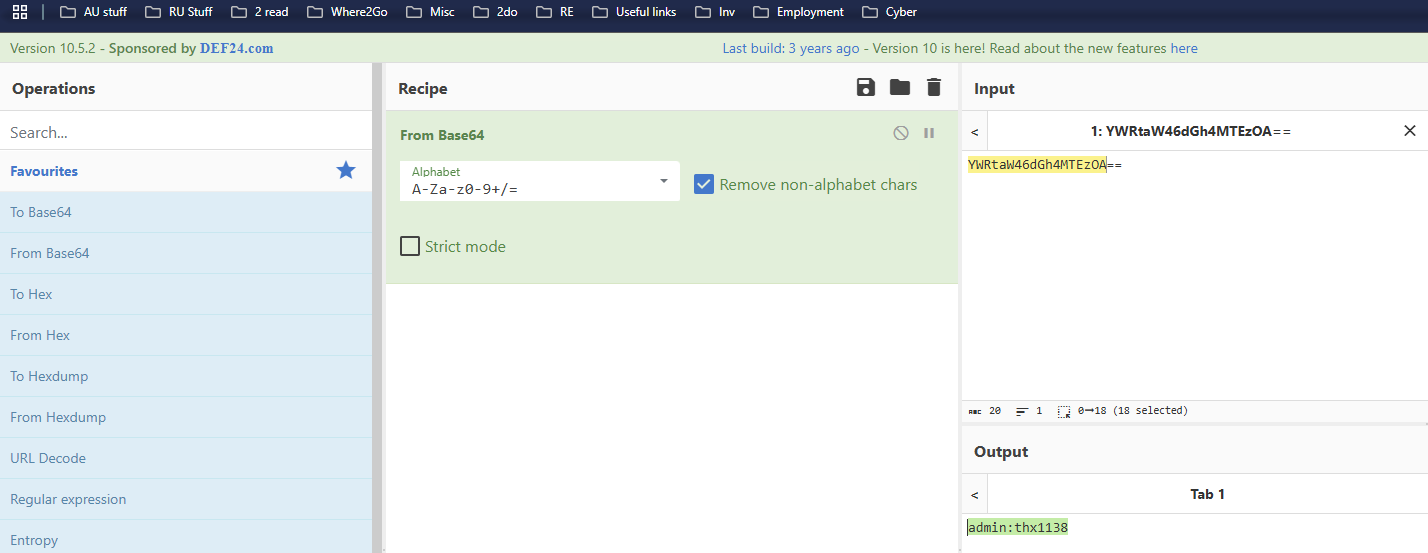
Task: Close input tab with the X icon
Action: [1410, 131]
